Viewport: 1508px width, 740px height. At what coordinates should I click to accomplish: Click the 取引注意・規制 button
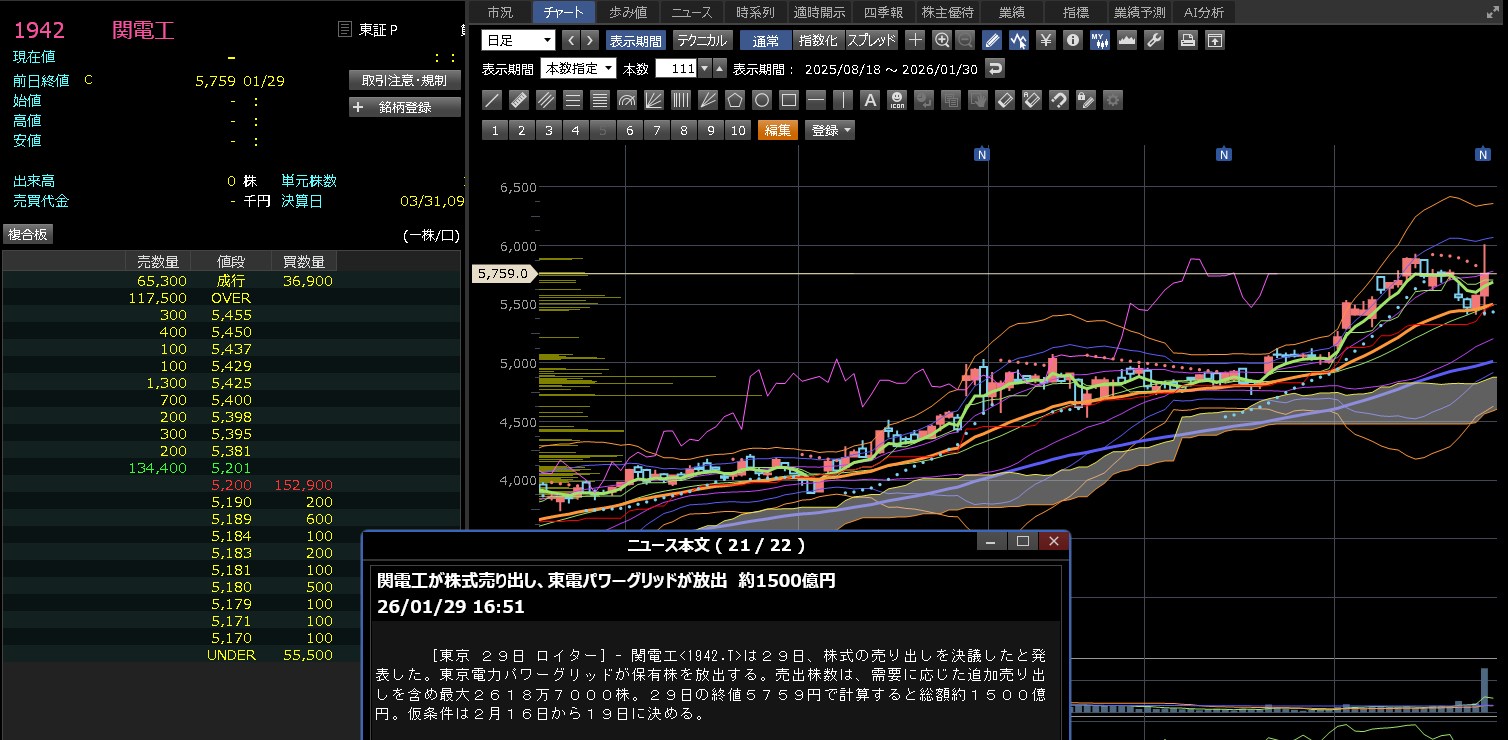point(405,80)
